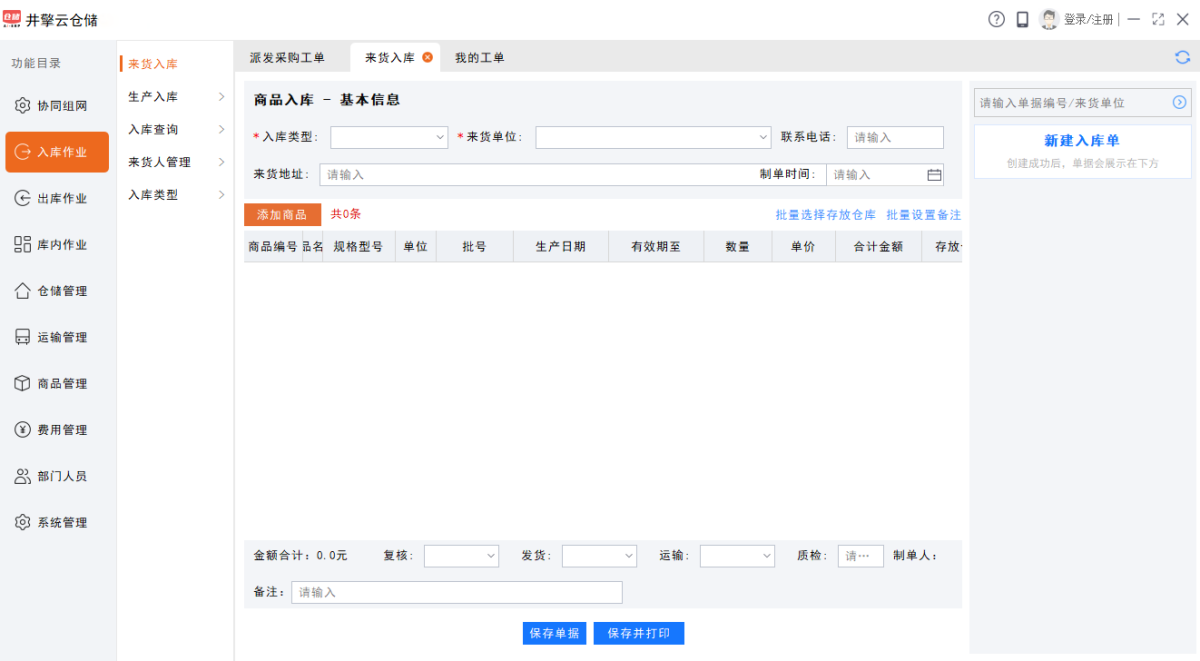Click the 添加商品 button
This screenshot has height=661, width=1200.
pyautogui.click(x=282, y=215)
